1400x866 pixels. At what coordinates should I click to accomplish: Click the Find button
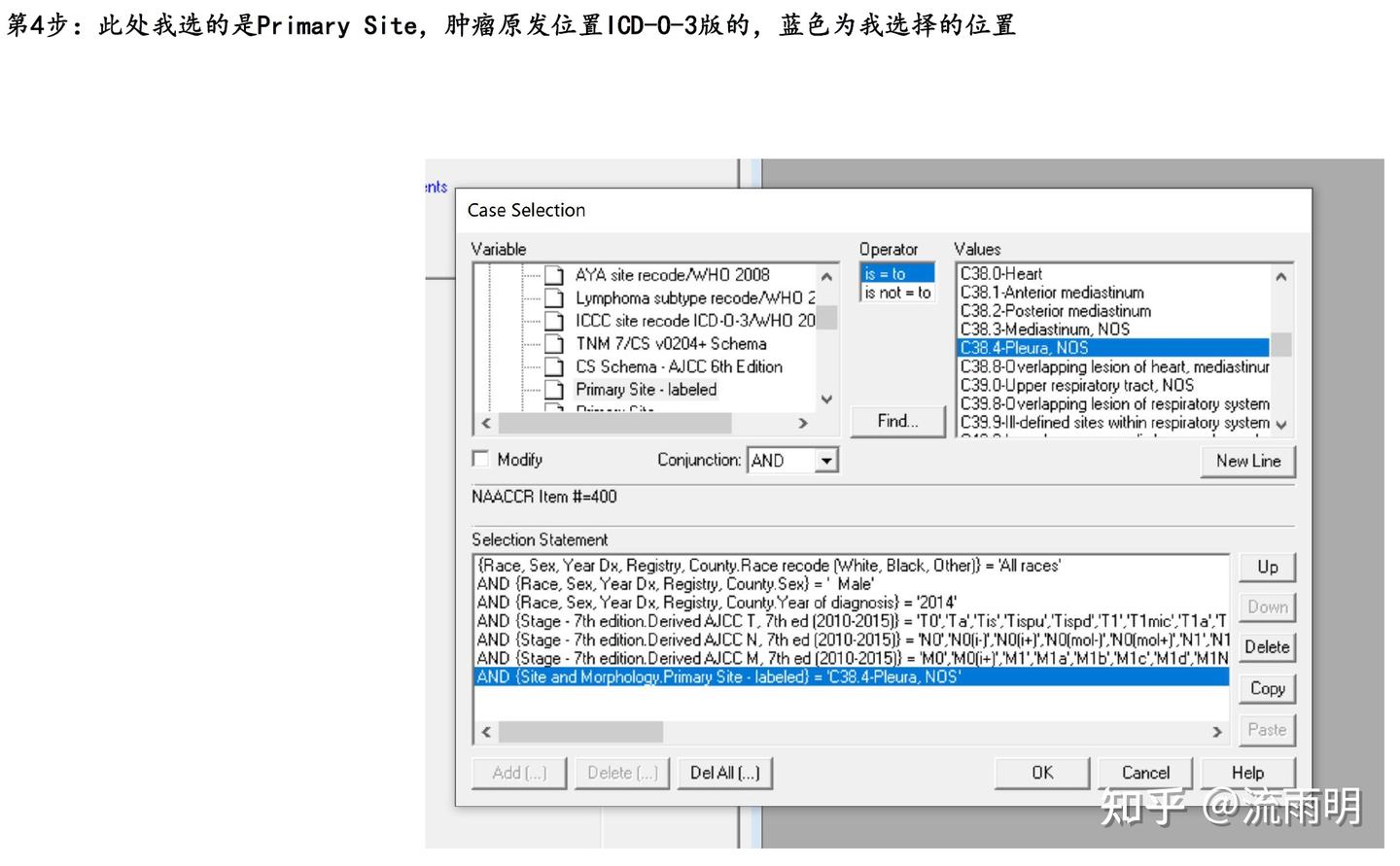tap(897, 420)
